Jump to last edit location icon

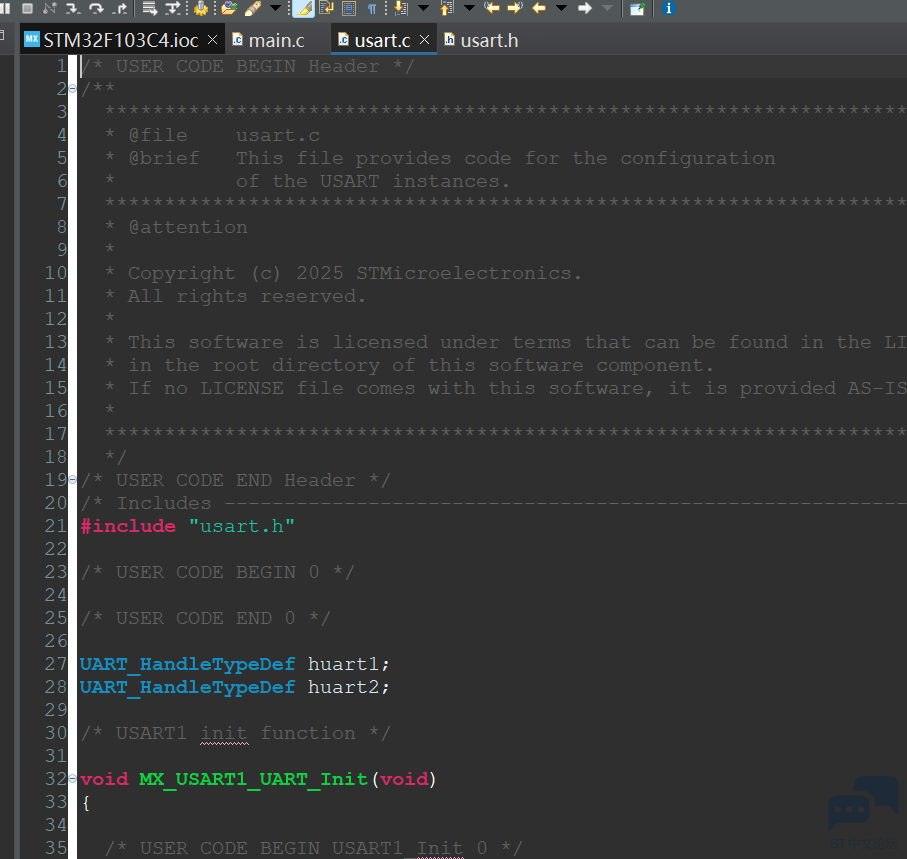491,8
